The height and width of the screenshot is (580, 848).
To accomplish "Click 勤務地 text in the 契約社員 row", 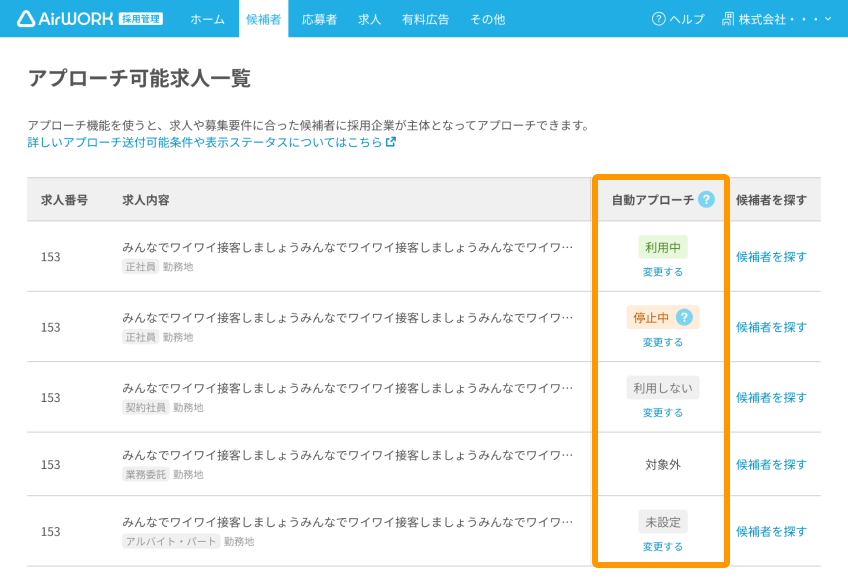I will pyautogui.click(x=188, y=407).
